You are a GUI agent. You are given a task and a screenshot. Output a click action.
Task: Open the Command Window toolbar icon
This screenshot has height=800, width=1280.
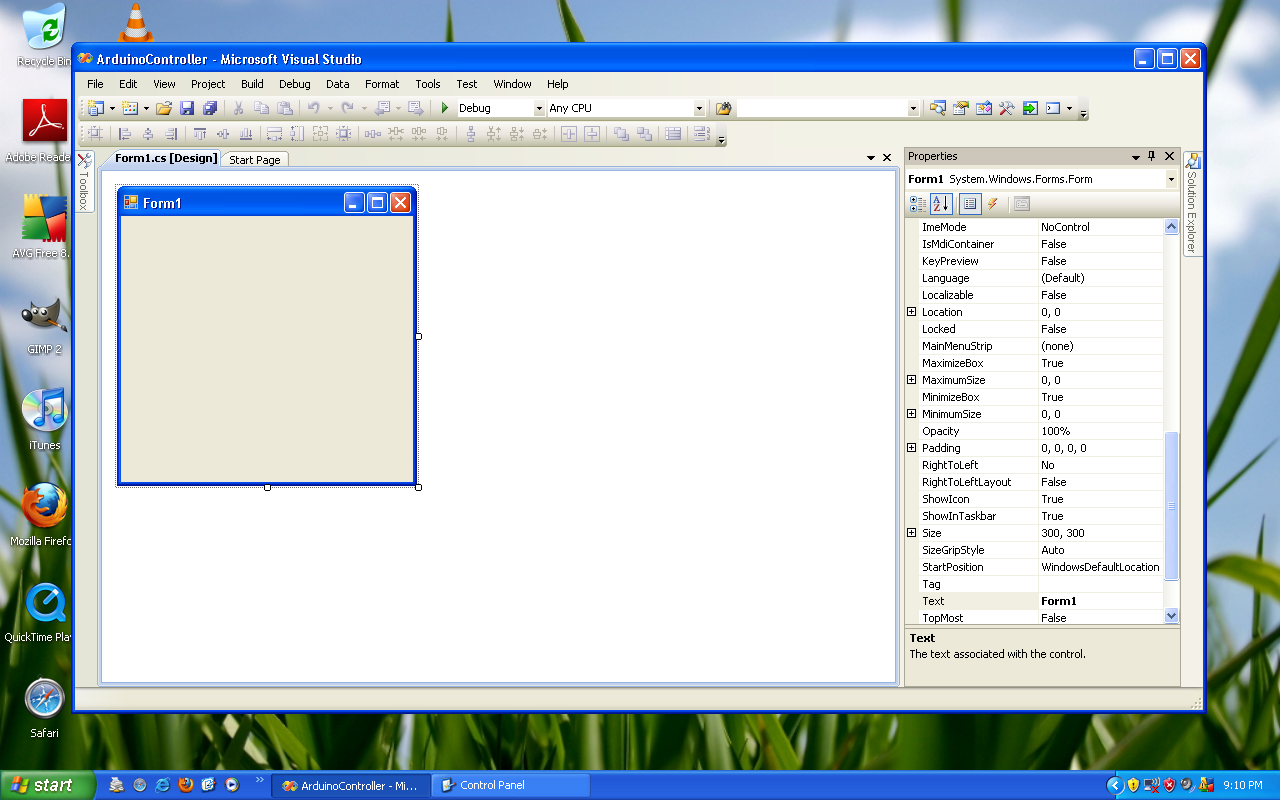coord(1053,108)
